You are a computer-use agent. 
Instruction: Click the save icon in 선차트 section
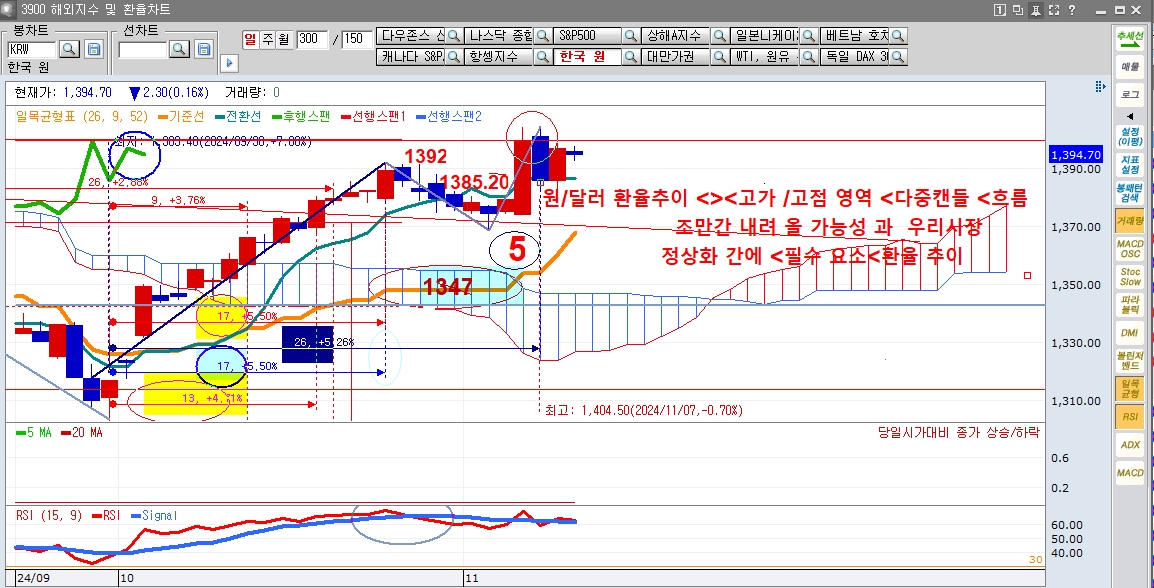click(x=203, y=49)
